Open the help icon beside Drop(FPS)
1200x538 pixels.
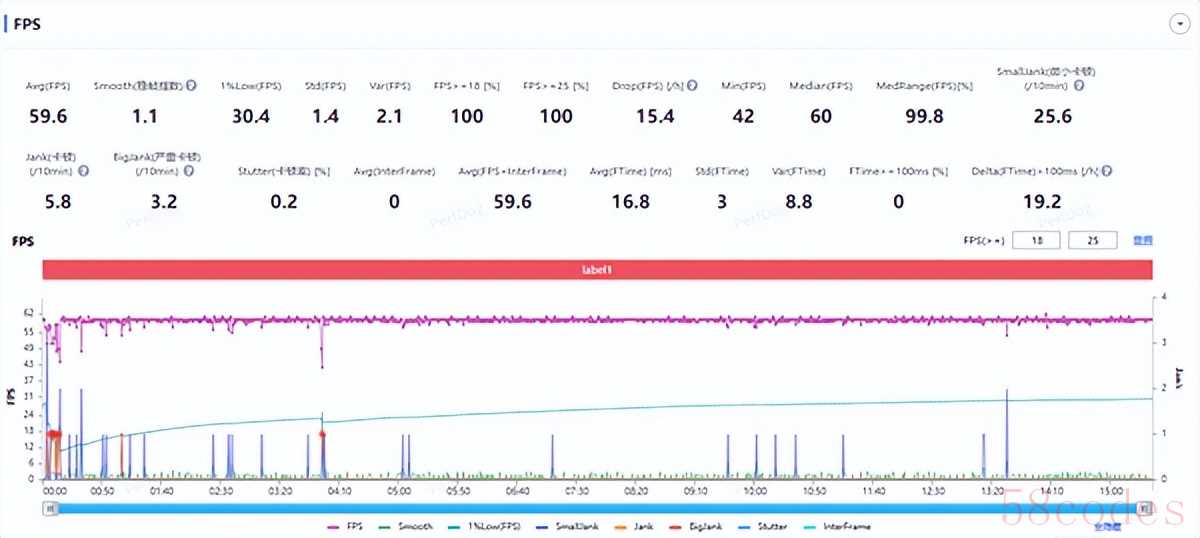click(692, 86)
